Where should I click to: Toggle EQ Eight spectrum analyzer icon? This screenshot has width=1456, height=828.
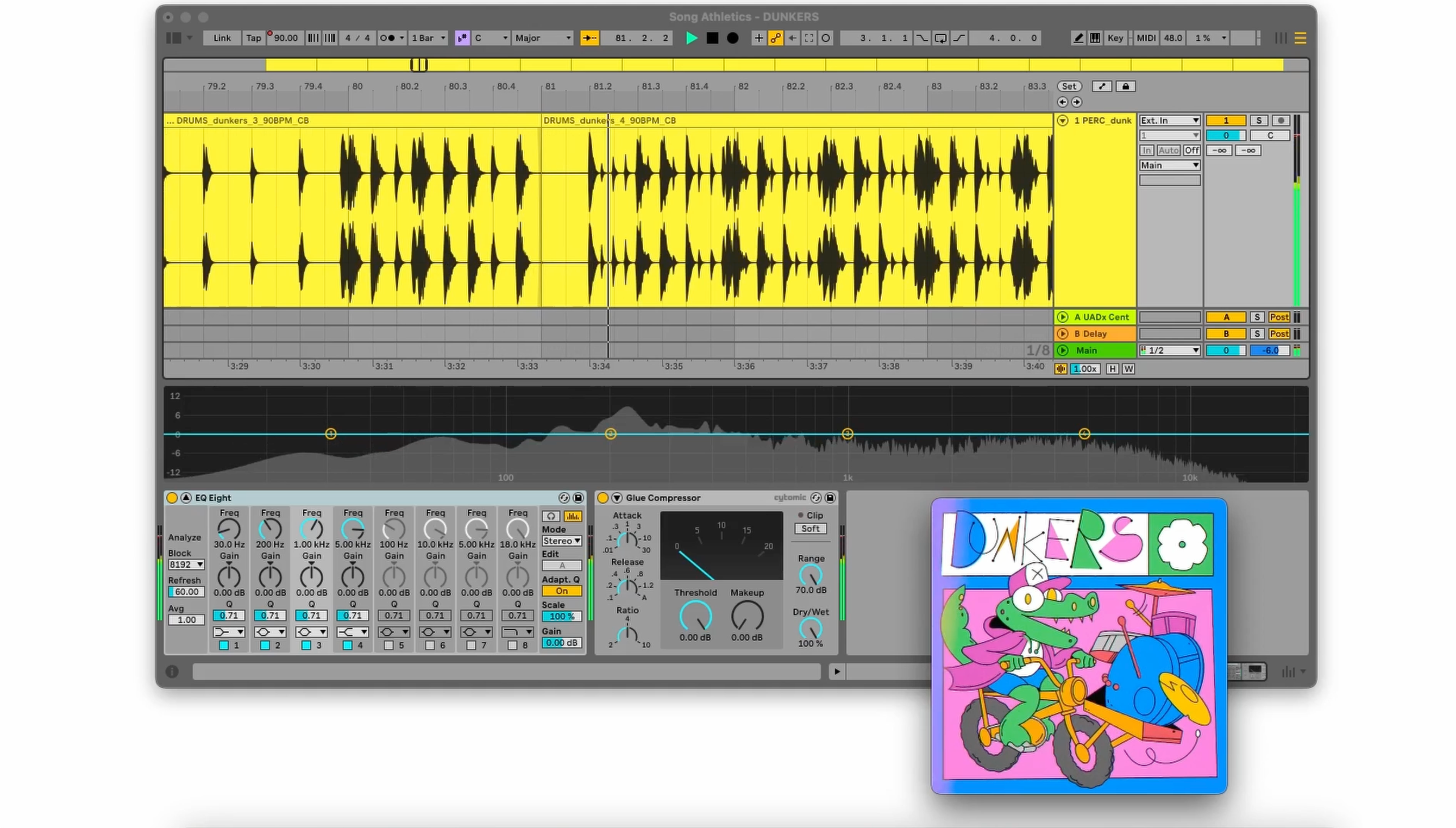(573, 516)
